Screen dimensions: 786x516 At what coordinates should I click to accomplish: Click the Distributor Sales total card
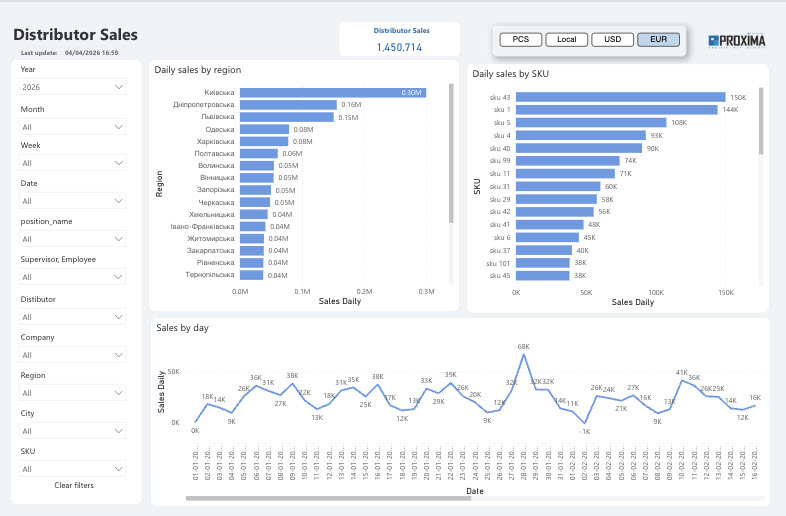tap(400, 39)
